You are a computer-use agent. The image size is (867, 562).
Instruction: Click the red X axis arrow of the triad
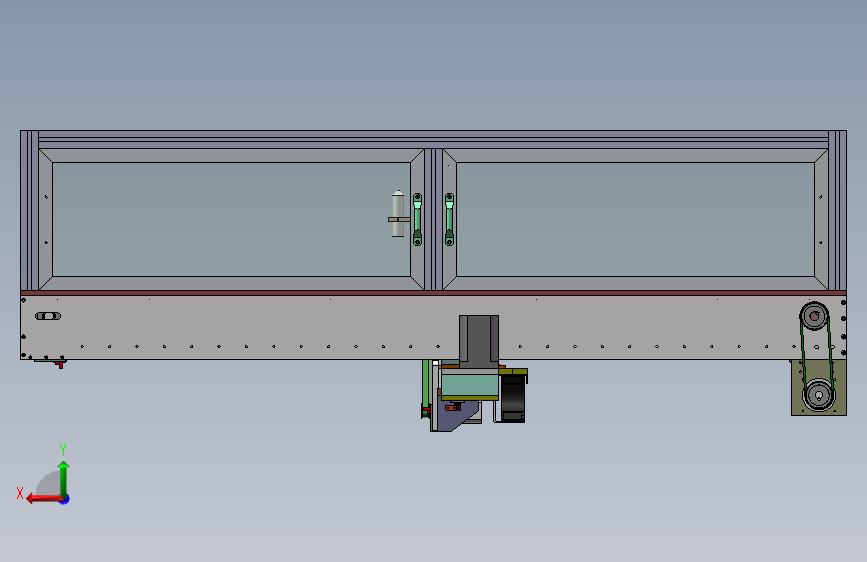44,499
